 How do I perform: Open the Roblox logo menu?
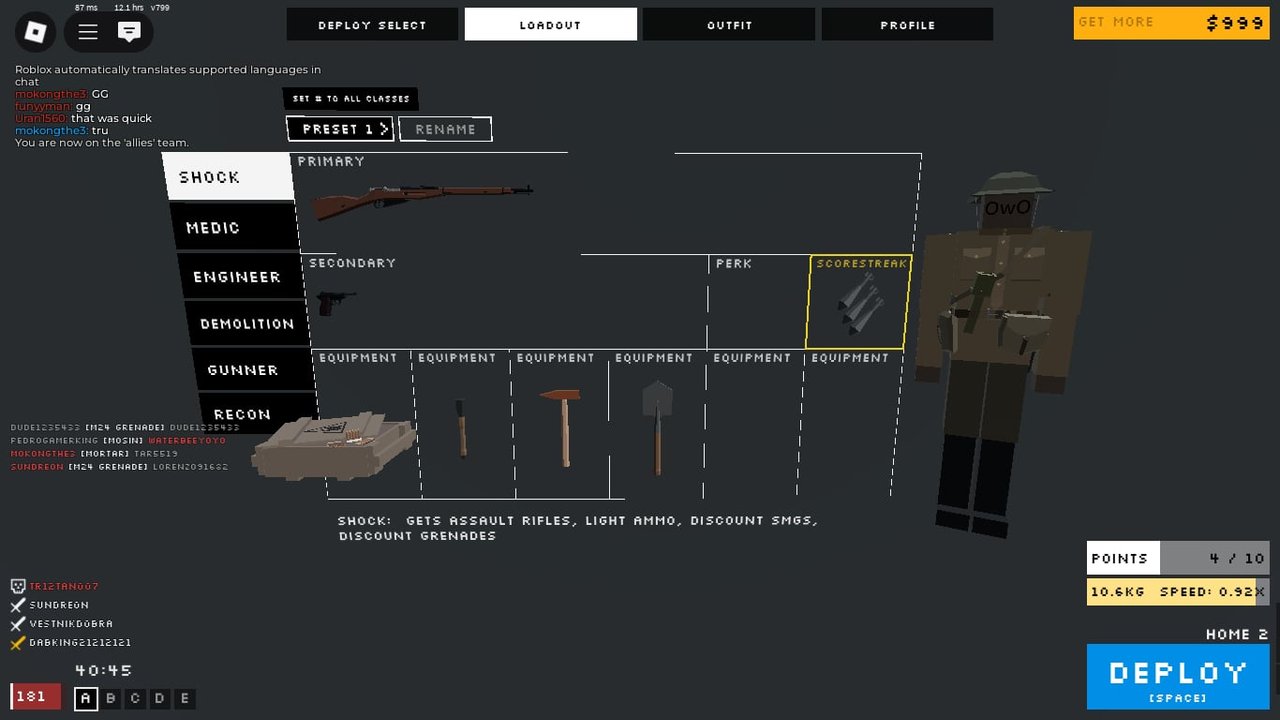[36, 32]
